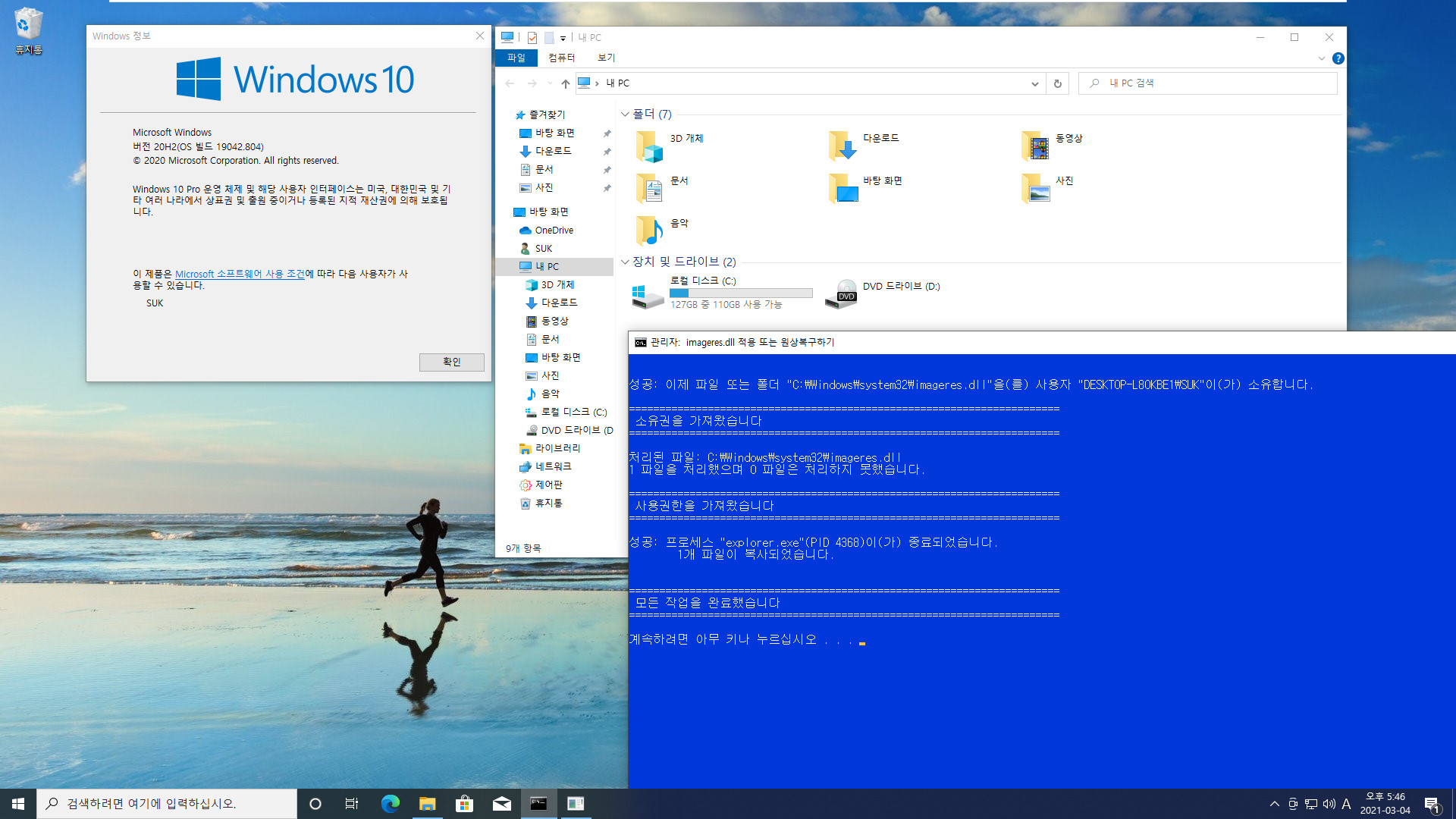Open the 음악 folder in the folder list
Image resolution: width=1456 pixels, height=819 pixels.
pyautogui.click(x=662, y=231)
